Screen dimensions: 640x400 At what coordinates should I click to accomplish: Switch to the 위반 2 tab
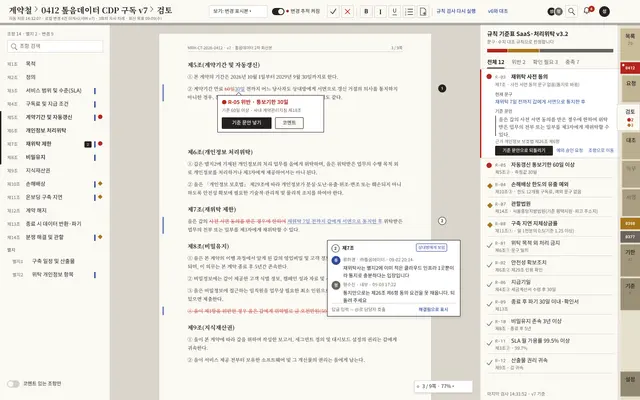[x=518, y=62]
